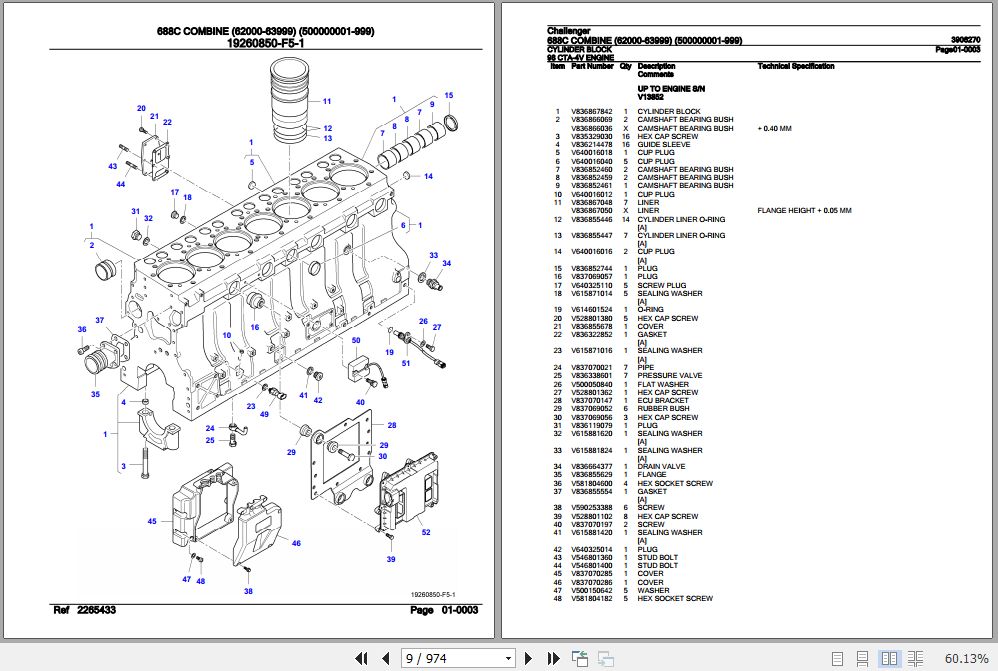This screenshot has height=671, width=998.
Task: Go to the previous page arrow
Action: pos(386,658)
